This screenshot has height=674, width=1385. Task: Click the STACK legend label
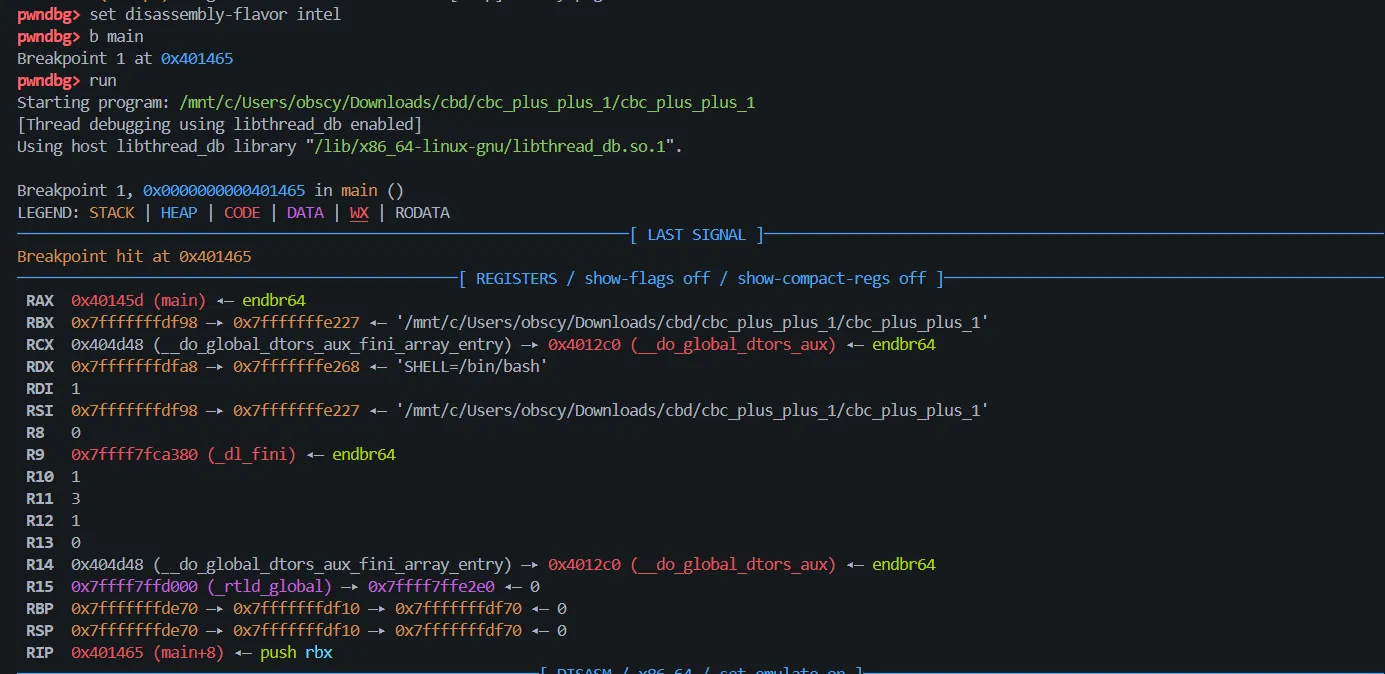click(112, 213)
